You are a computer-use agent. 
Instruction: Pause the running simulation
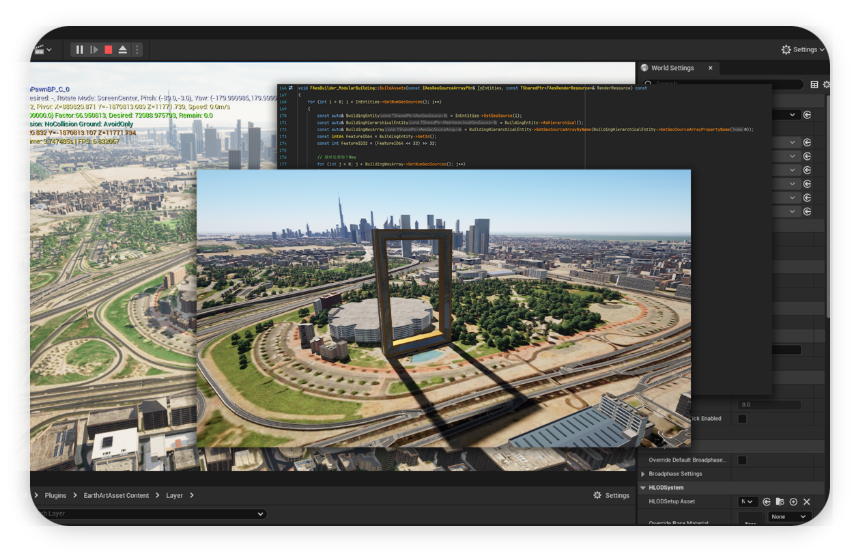[x=80, y=50]
